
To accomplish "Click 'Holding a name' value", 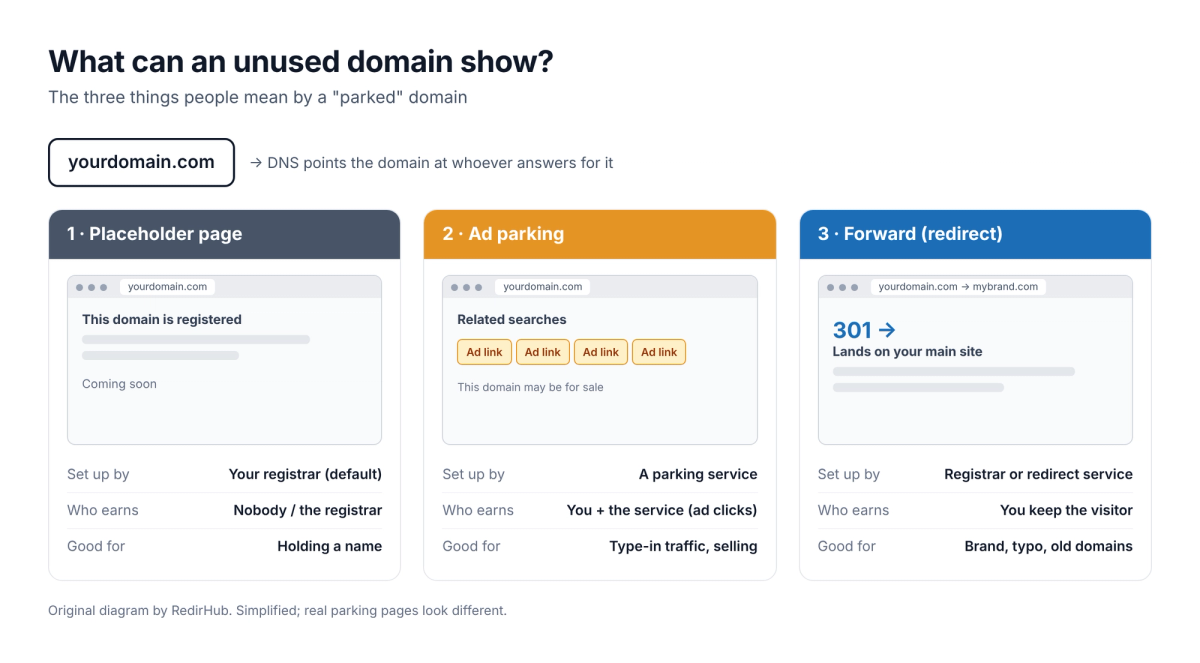I will tap(330, 546).
